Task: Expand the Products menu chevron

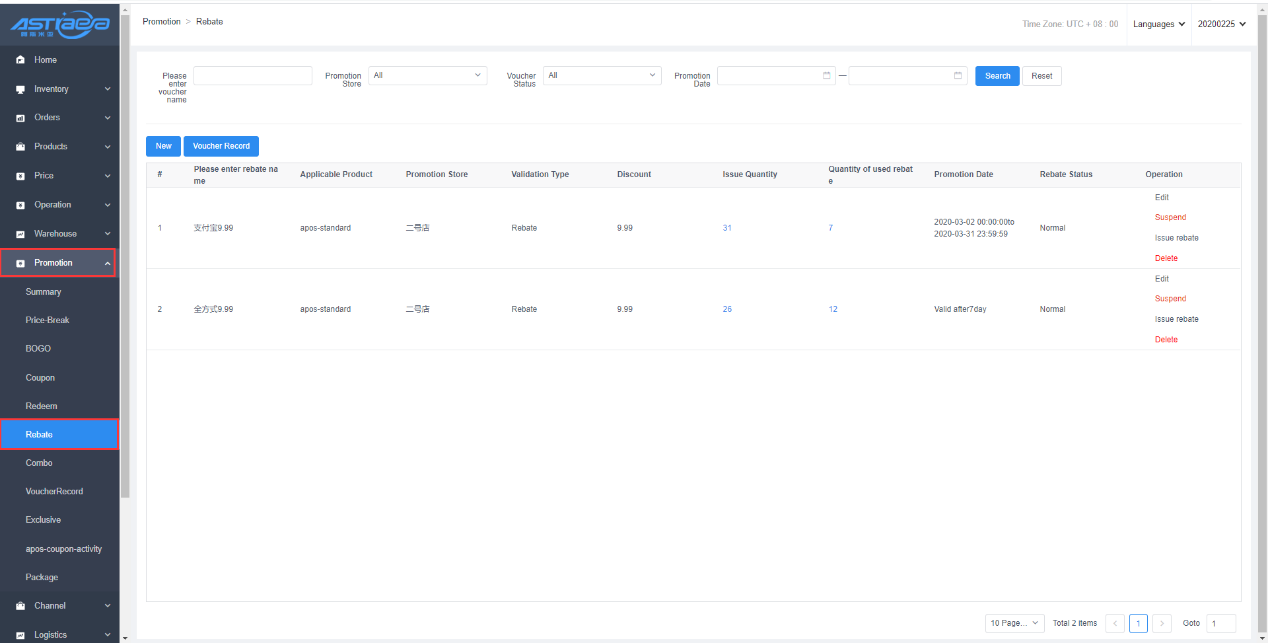Action: click(107, 147)
